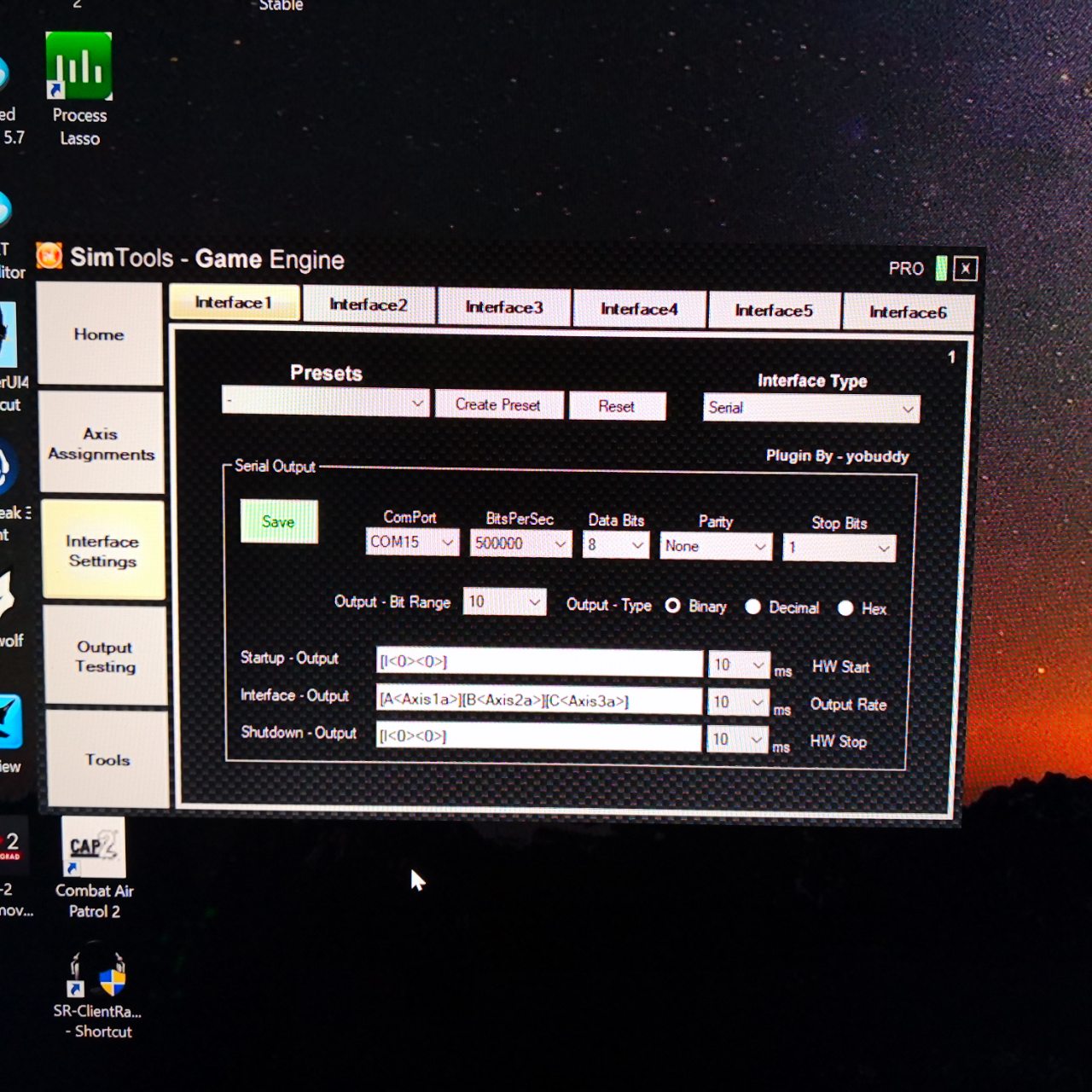Click the Interface - Output text field
This screenshot has width=1092, height=1092.
click(539, 700)
